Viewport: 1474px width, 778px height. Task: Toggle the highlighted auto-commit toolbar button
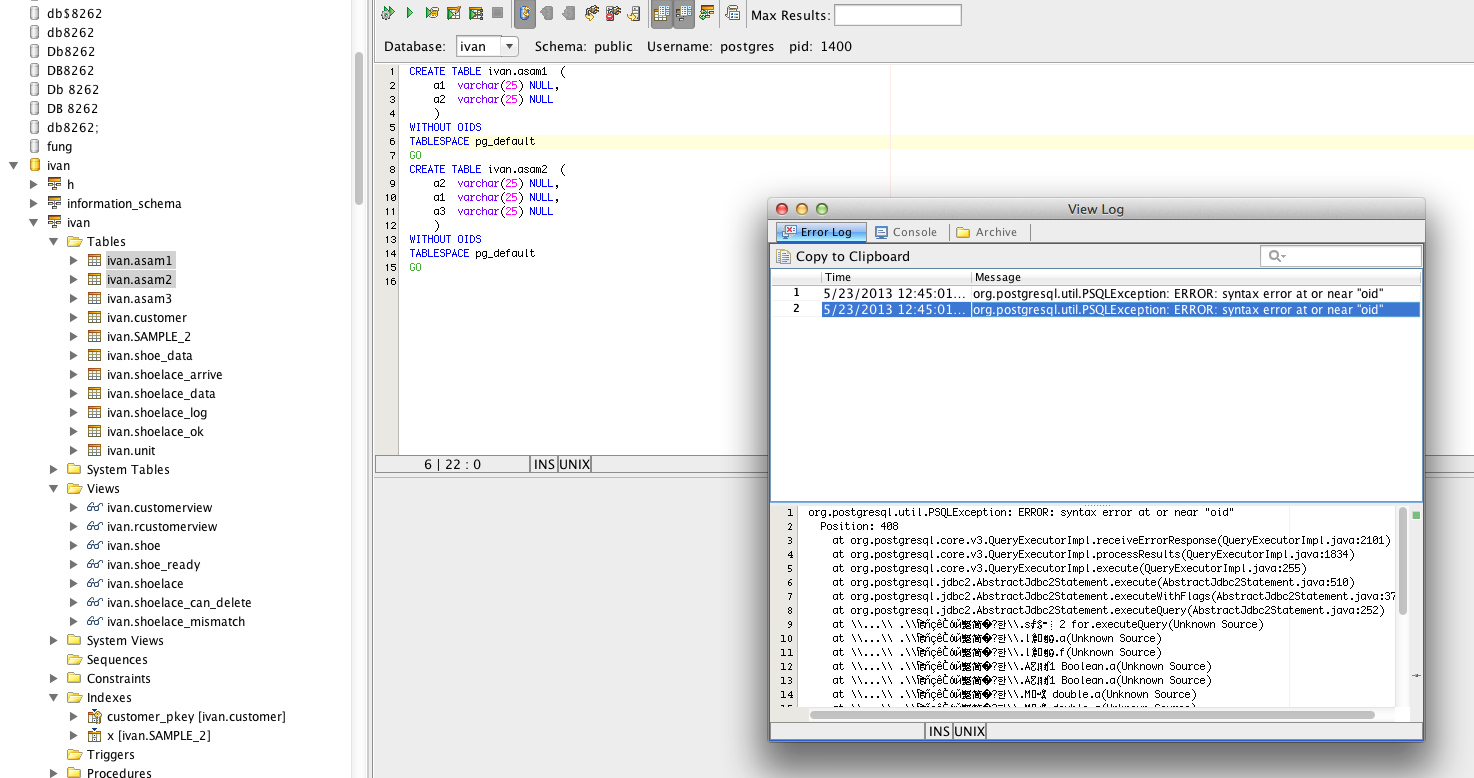tap(525, 13)
